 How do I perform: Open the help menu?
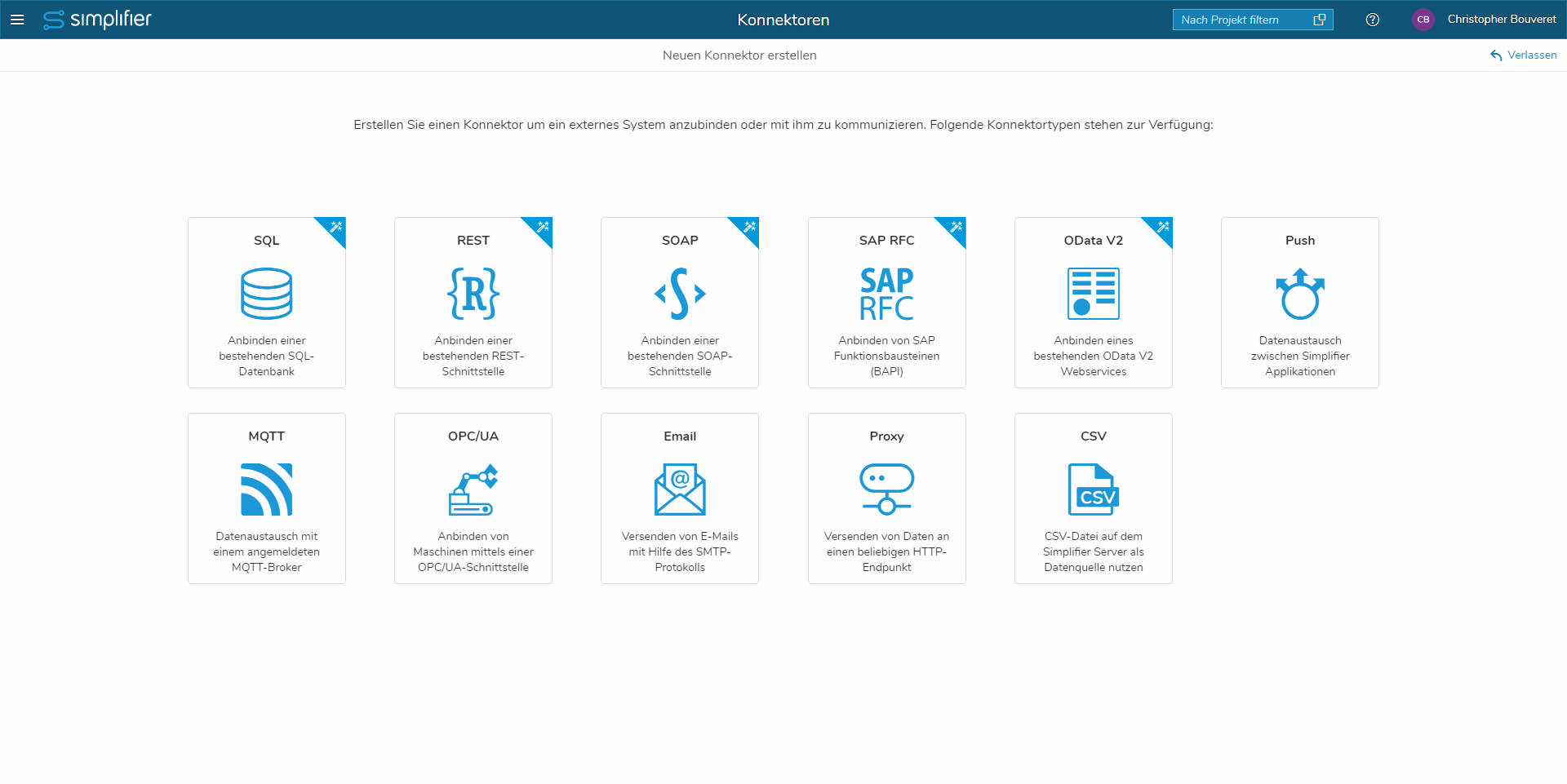coord(1372,20)
